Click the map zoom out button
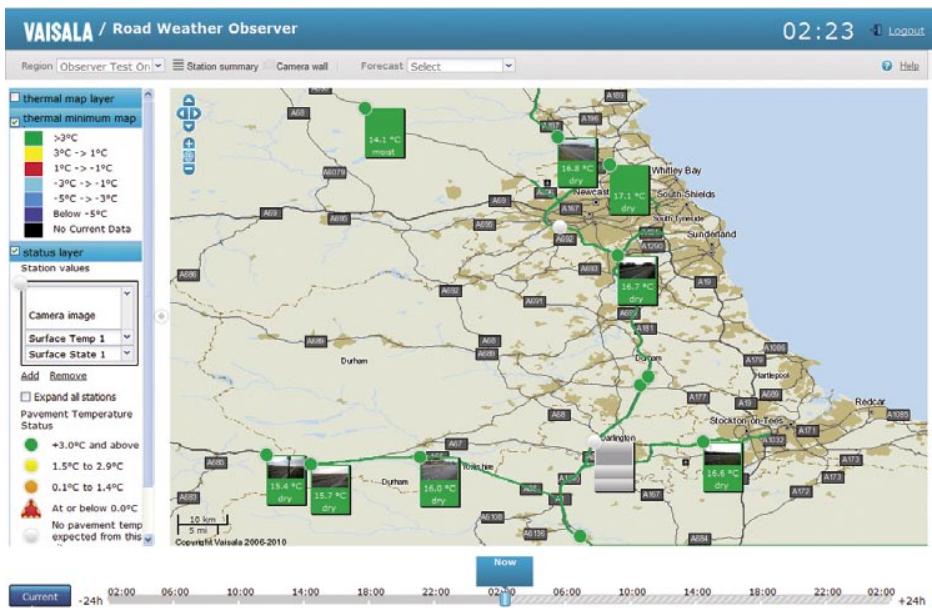Image resolution: width=932 pixels, height=612 pixels. 189,168
